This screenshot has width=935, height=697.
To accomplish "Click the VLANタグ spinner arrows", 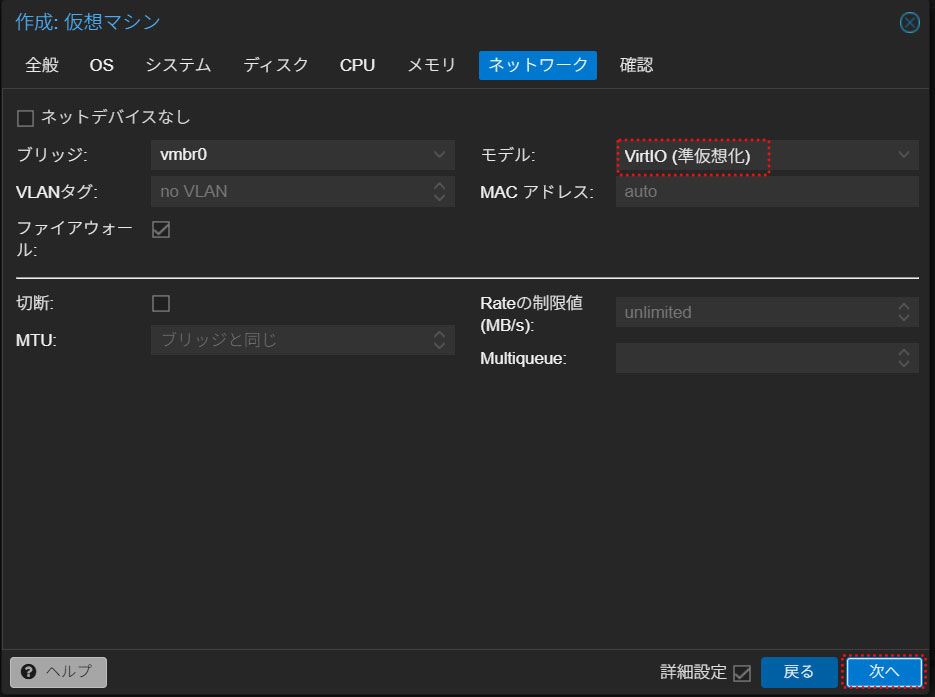I will [x=439, y=191].
